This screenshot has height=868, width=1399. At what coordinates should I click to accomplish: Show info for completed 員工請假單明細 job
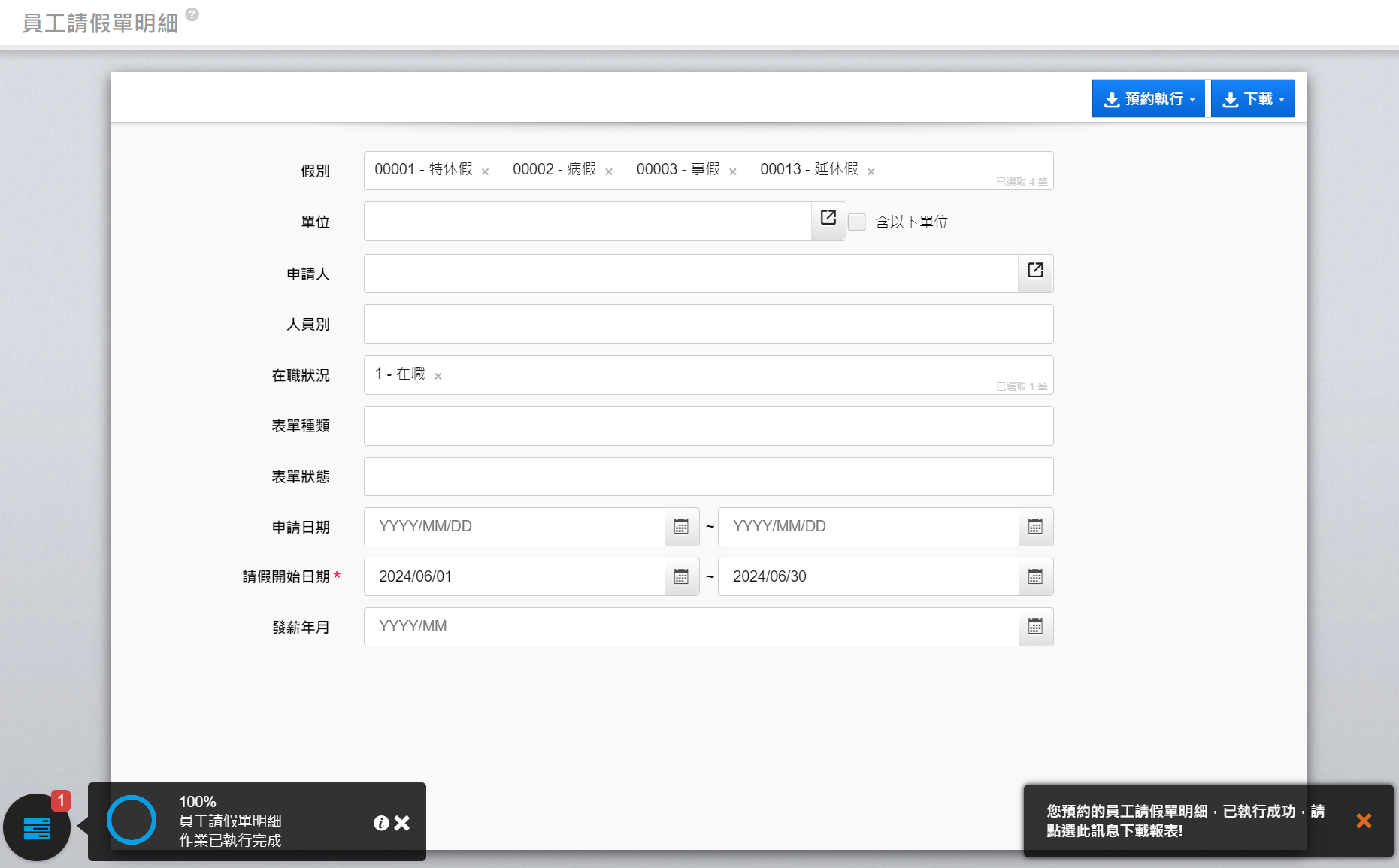point(381,823)
